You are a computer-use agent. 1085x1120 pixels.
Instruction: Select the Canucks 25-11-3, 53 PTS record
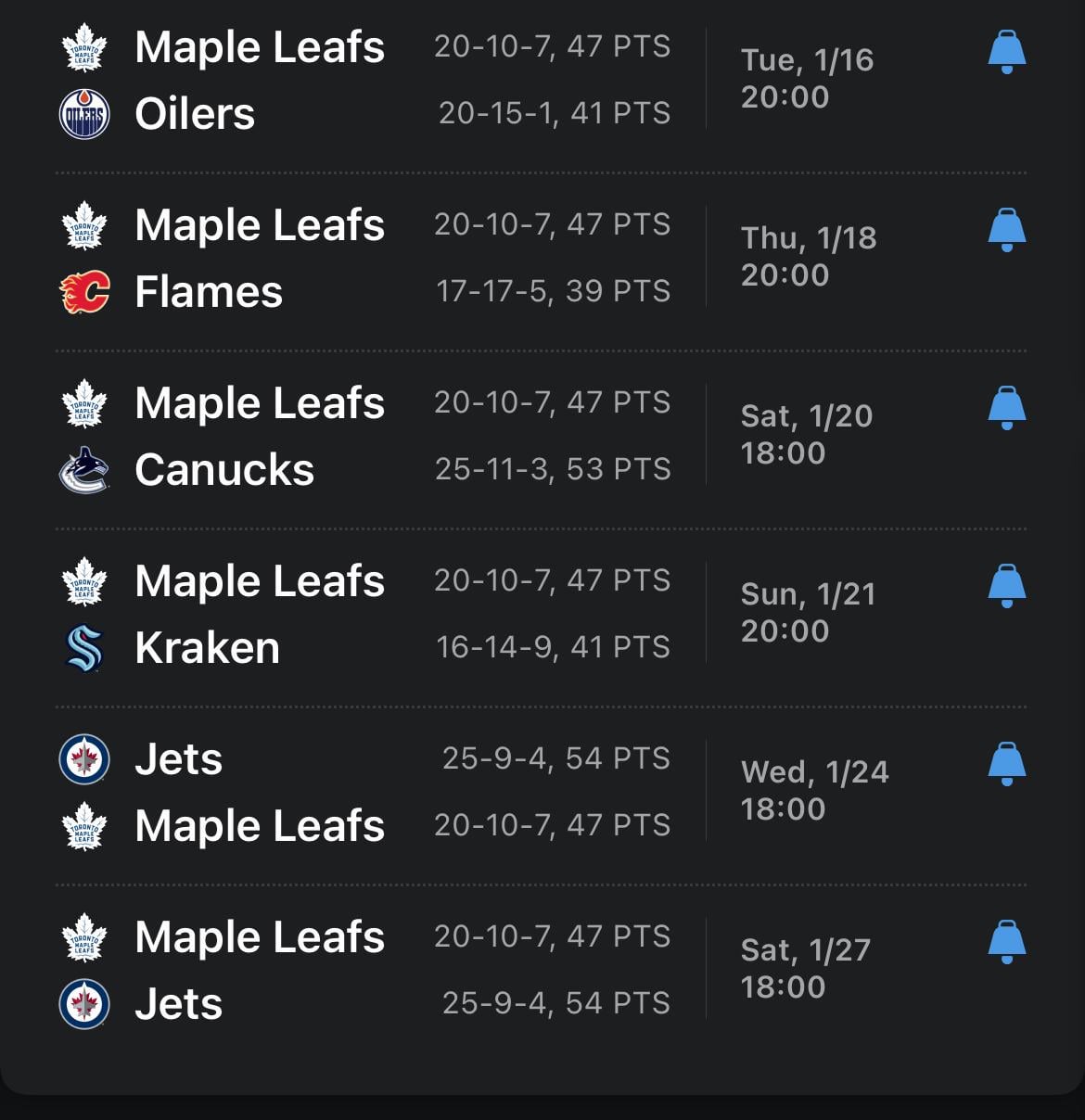coord(553,469)
